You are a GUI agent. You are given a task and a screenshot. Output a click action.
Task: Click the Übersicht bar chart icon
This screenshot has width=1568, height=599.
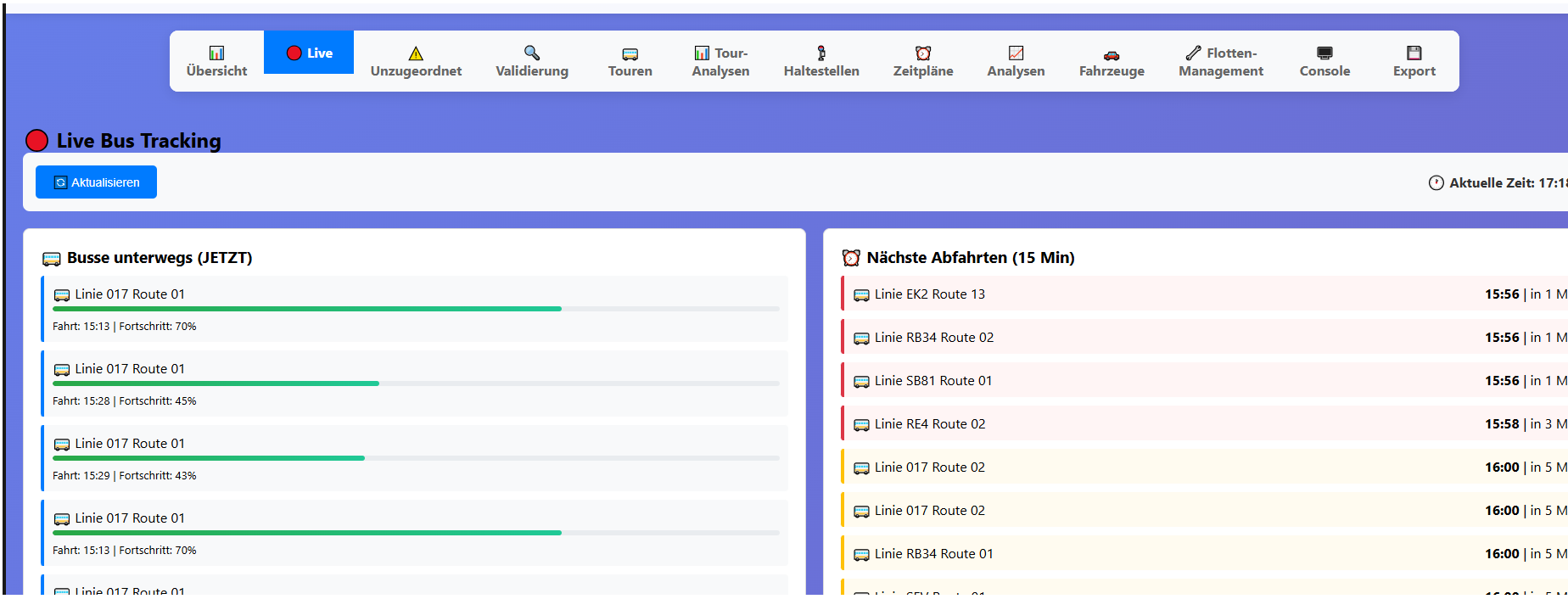click(216, 53)
